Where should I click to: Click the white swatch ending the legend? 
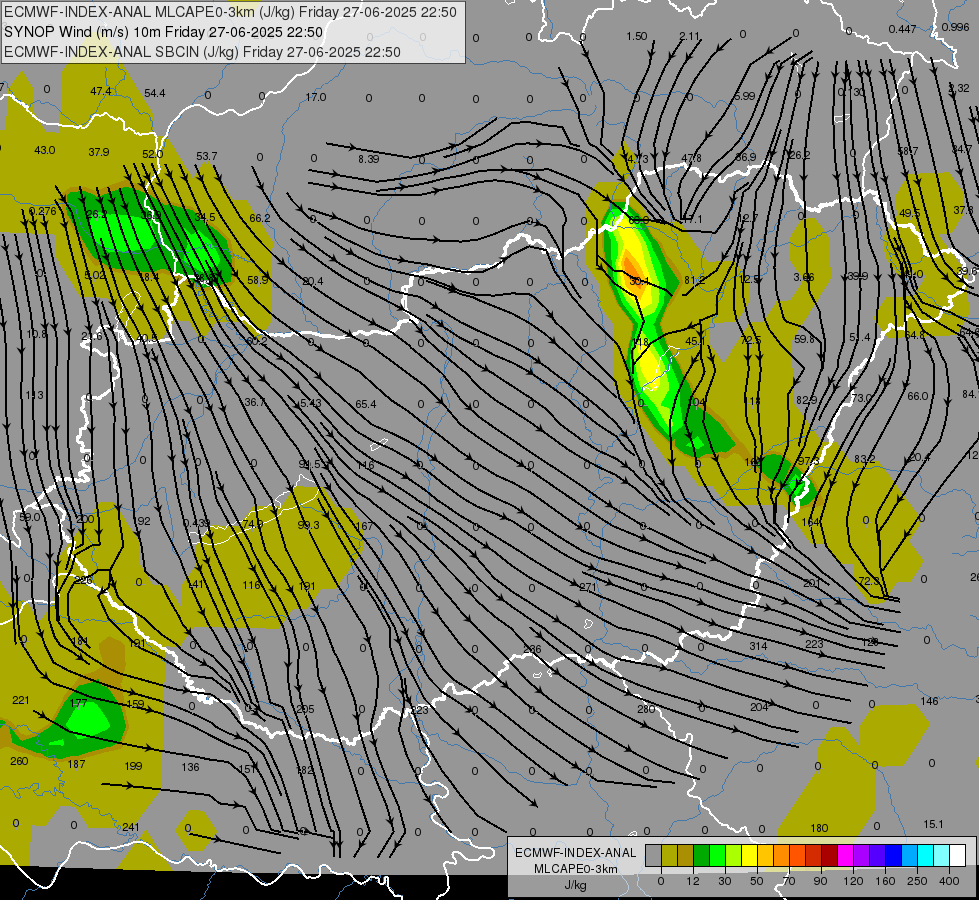957,856
